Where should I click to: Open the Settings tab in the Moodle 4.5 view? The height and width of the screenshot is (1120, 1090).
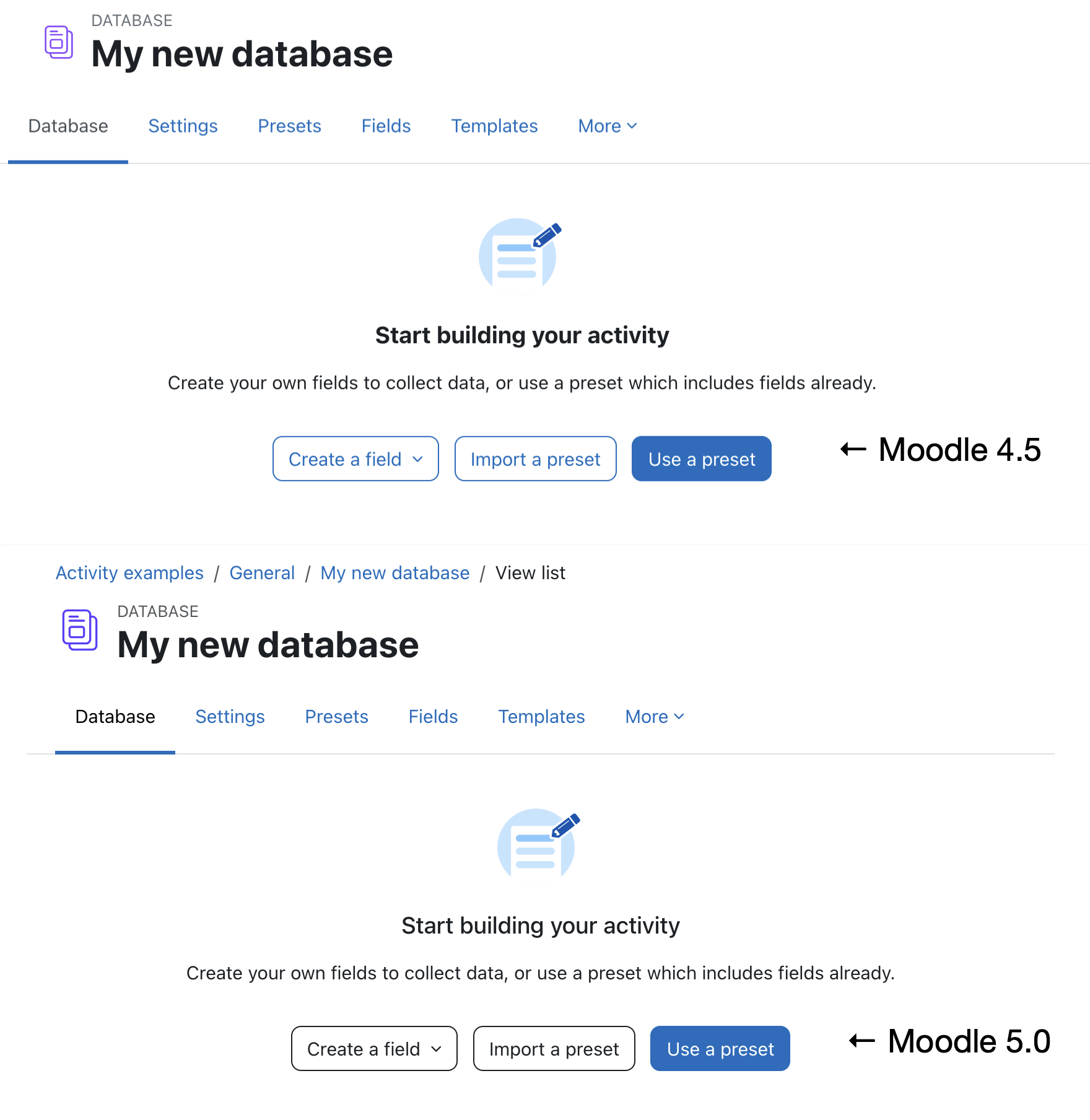183,126
